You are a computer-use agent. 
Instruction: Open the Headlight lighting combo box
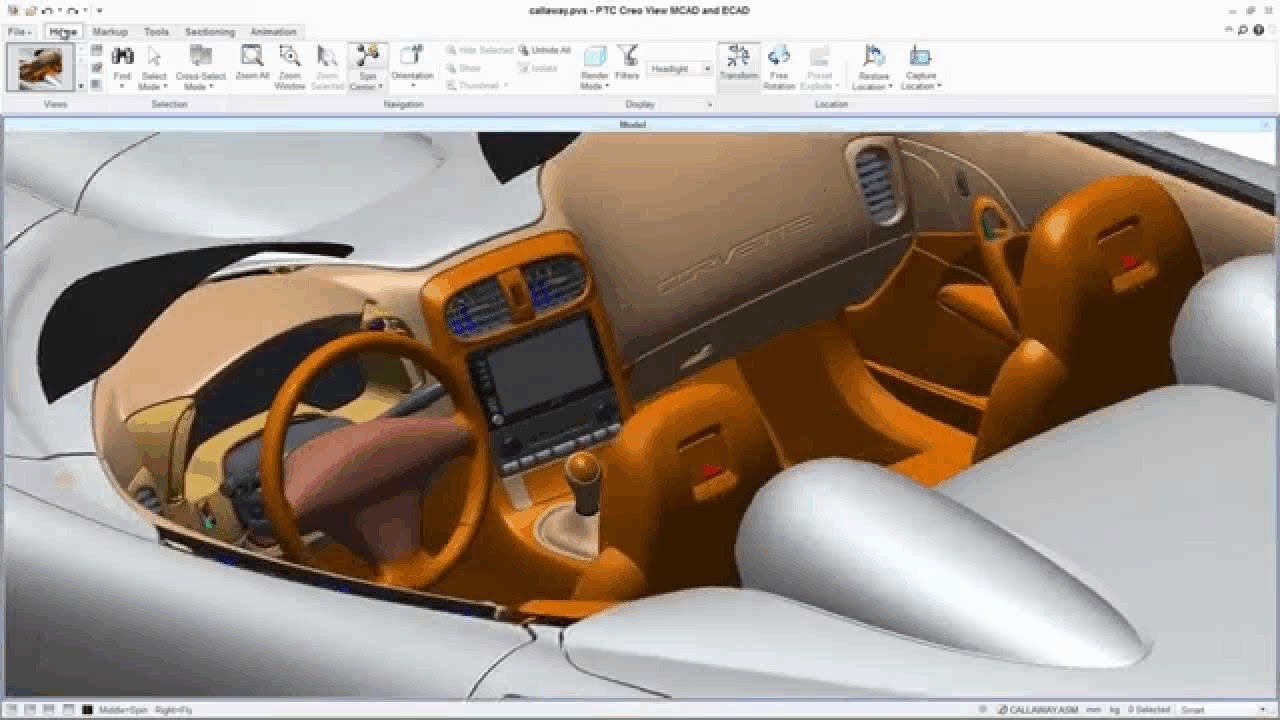point(680,69)
